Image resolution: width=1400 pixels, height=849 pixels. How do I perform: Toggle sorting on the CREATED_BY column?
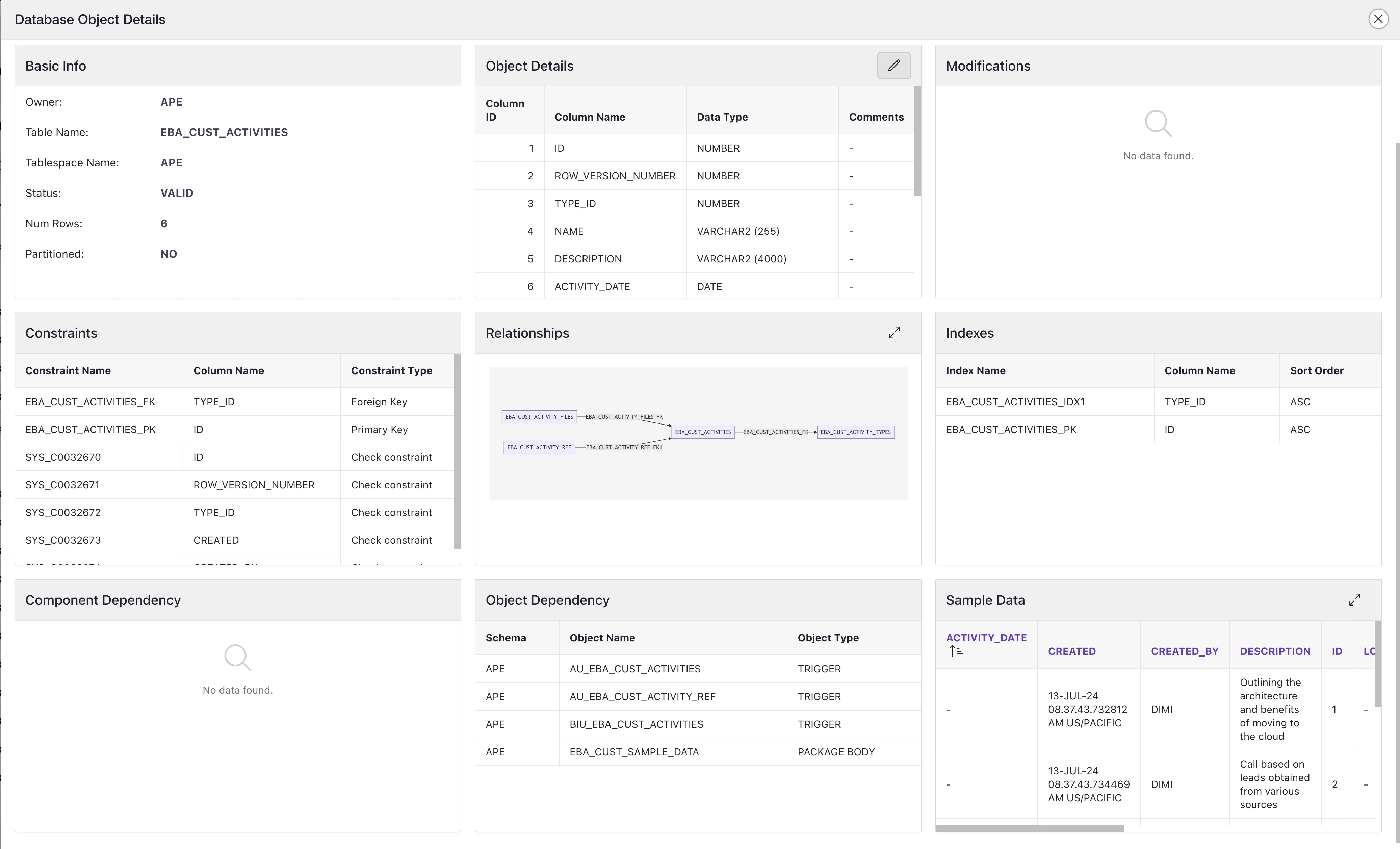[1184, 651]
